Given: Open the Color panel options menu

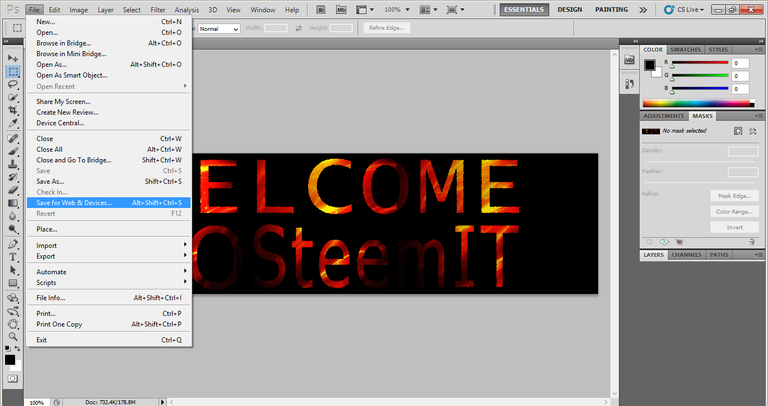Looking at the screenshot, I should (x=759, y=49).
